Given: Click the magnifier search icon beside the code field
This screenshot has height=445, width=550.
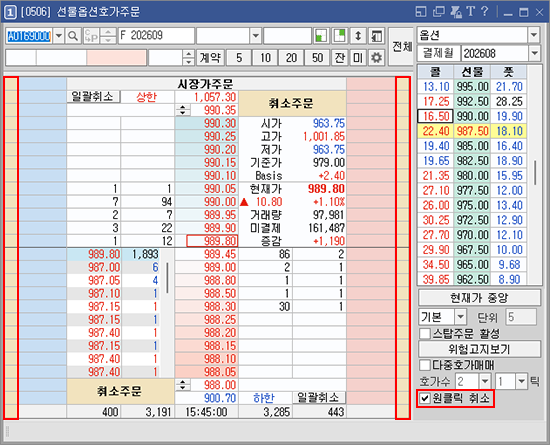Looking at the screenshot, I should coord(73,36).
